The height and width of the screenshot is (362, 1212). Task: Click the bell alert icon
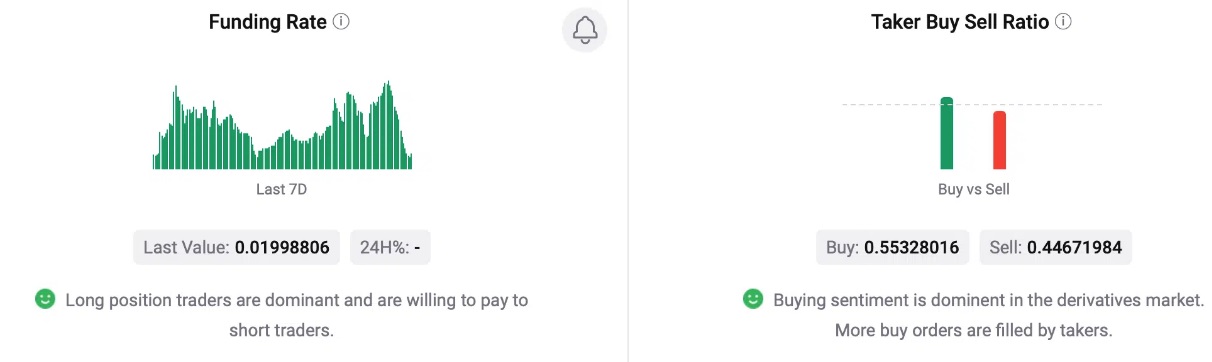coord(585,31)
